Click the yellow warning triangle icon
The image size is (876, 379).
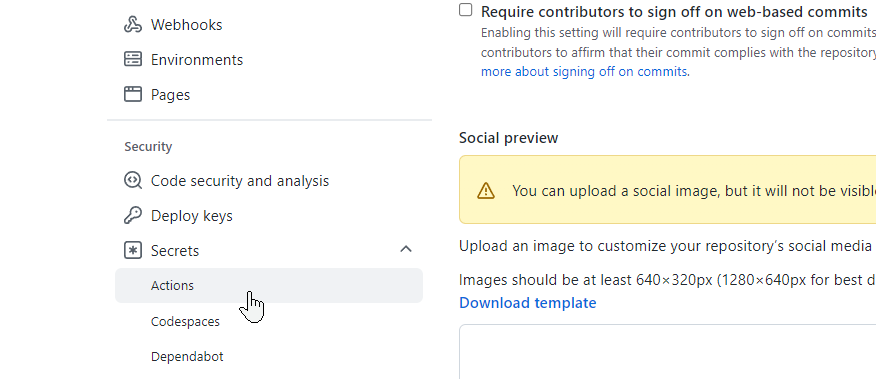[485, 191]
